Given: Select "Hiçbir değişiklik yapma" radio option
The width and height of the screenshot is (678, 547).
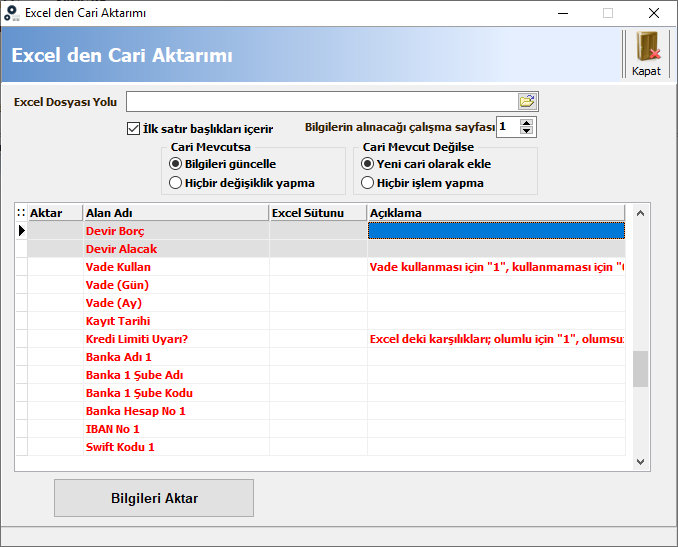Looking at the screenshot, I should coord(175,183).
